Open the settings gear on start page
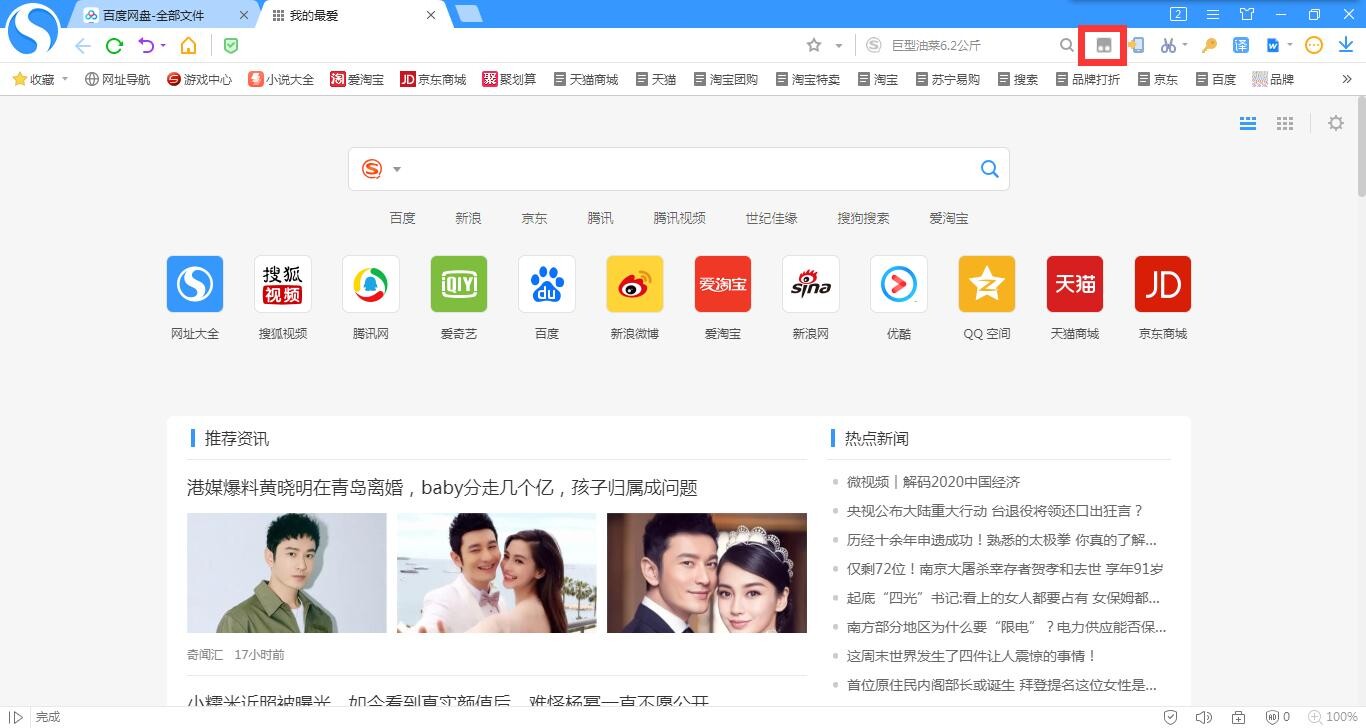 click(1336, 123)
